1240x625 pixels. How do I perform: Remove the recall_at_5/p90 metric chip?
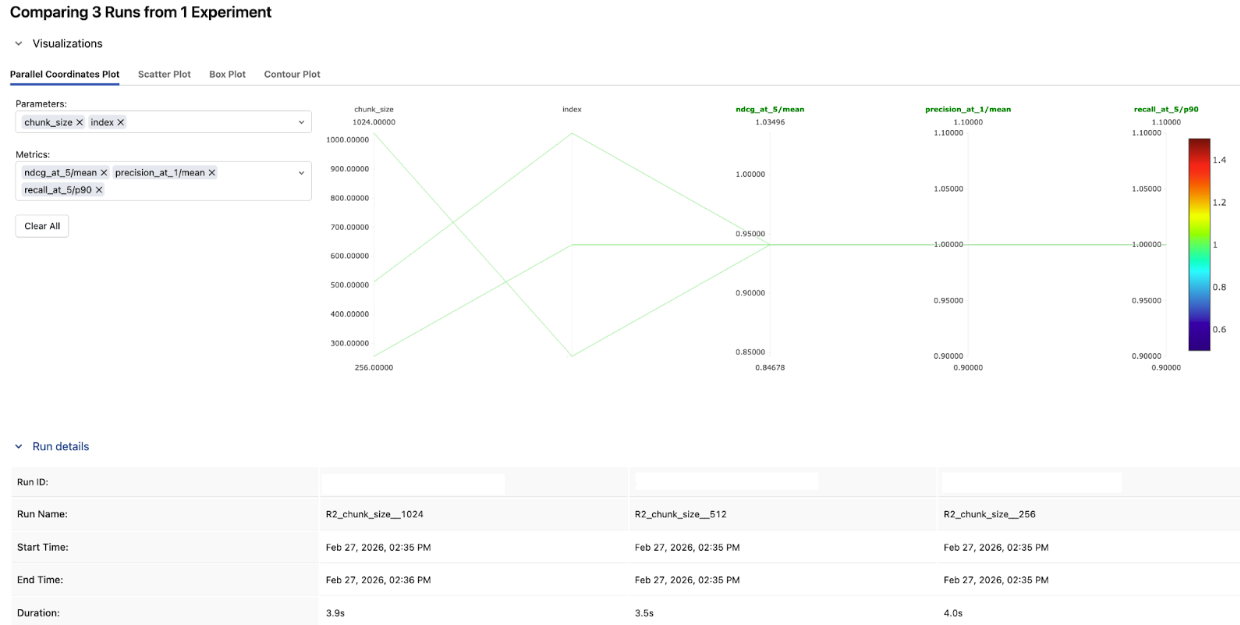coord(99,190)
